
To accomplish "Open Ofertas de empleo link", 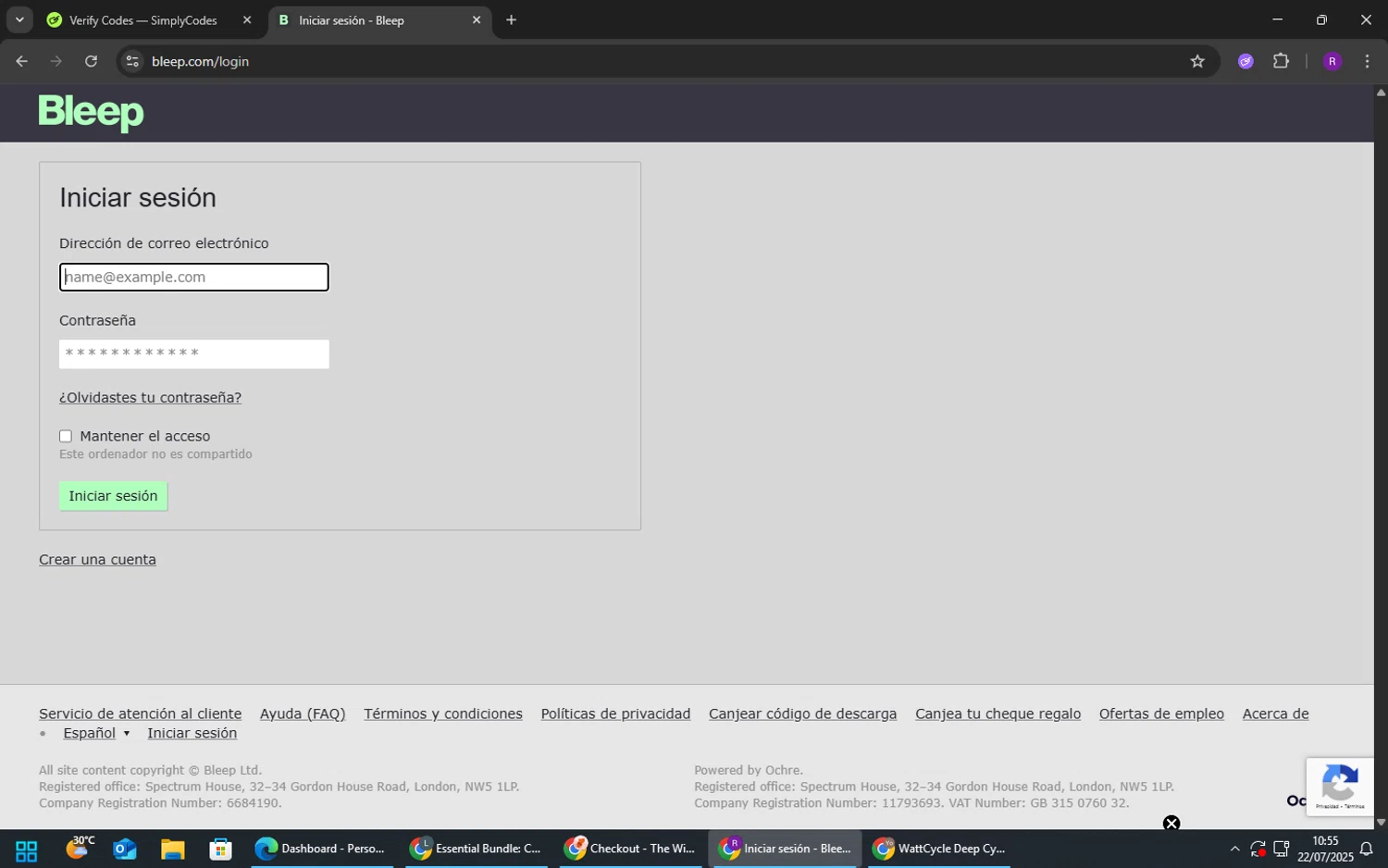I will 1161,713.
